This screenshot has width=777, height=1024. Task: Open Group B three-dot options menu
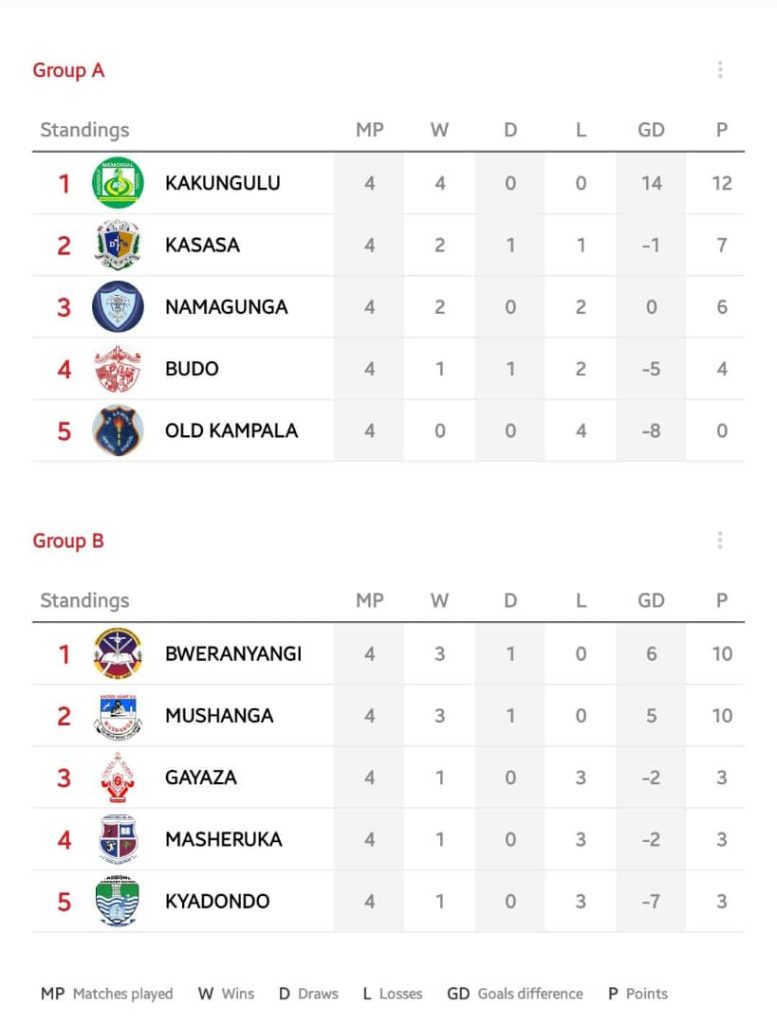coord(720,540)
